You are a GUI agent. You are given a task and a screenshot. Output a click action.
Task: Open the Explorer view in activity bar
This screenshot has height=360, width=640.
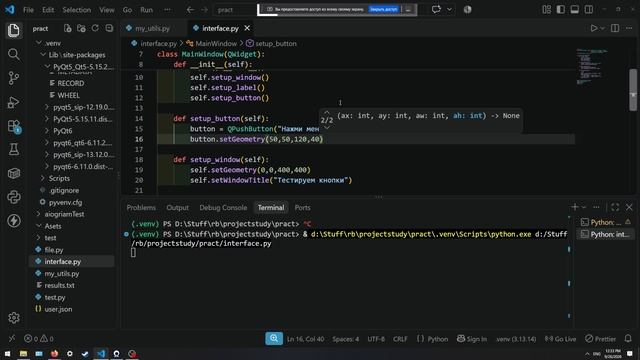(13, 31)
